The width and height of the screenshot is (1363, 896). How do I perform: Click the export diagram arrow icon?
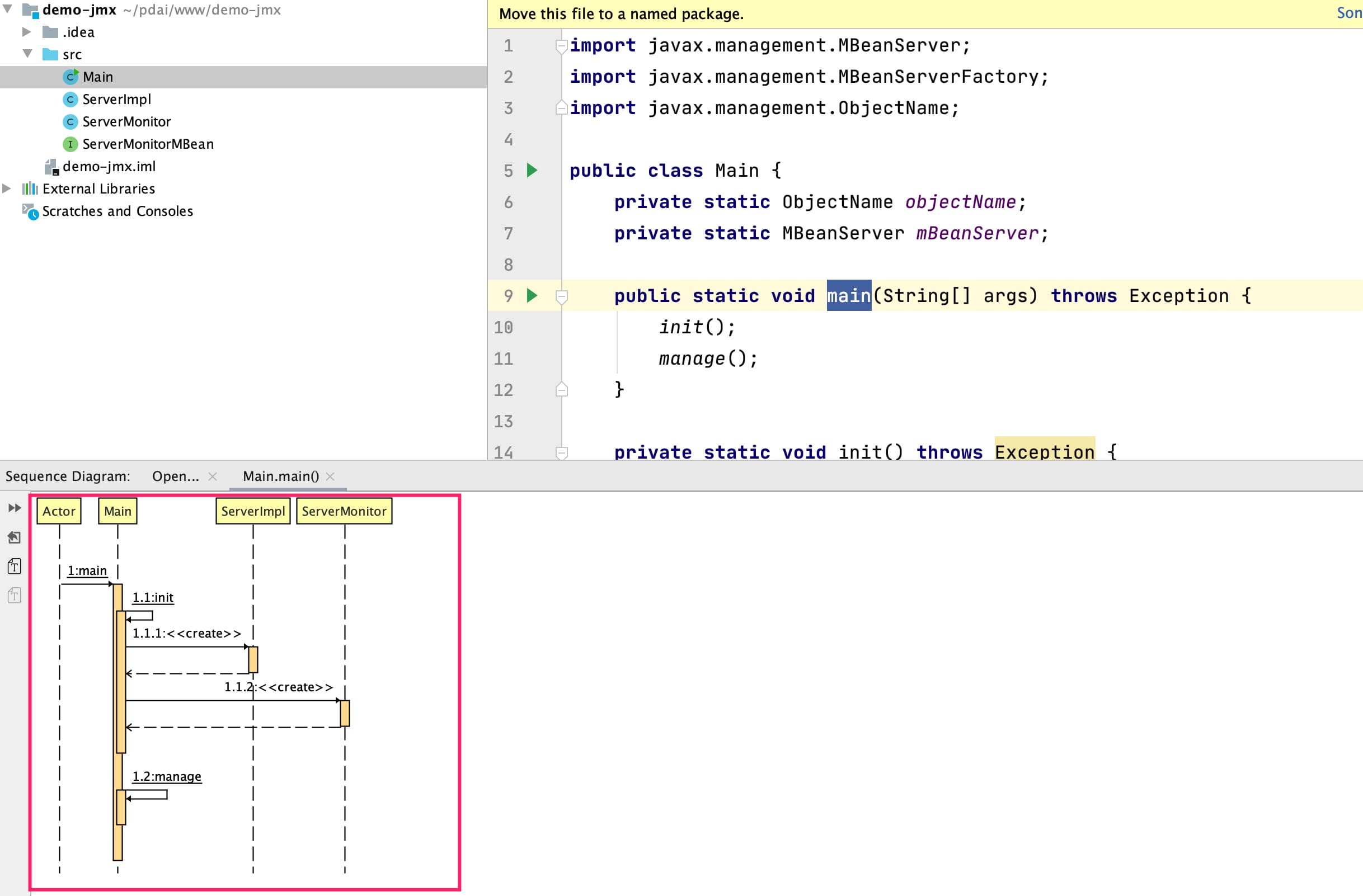click(15, 537)
